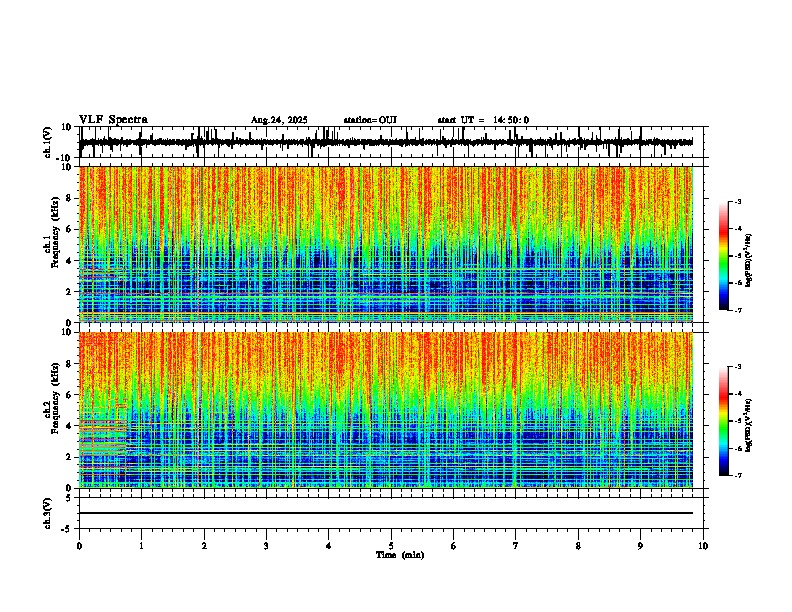Click the ch.2 colorbar "log(PSD)" unit label

click(749, 425)
